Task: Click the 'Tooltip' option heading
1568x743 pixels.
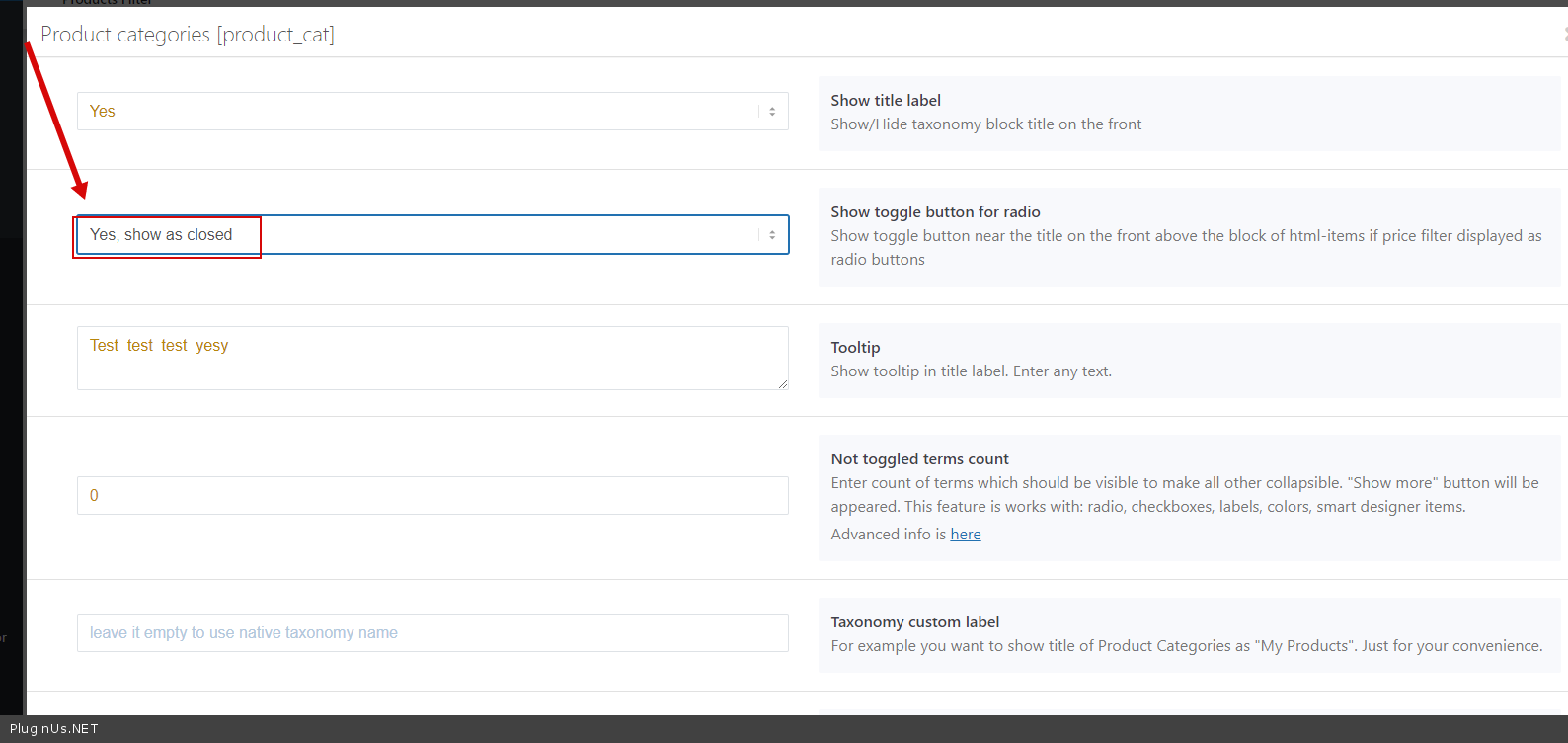Action: 855,348
